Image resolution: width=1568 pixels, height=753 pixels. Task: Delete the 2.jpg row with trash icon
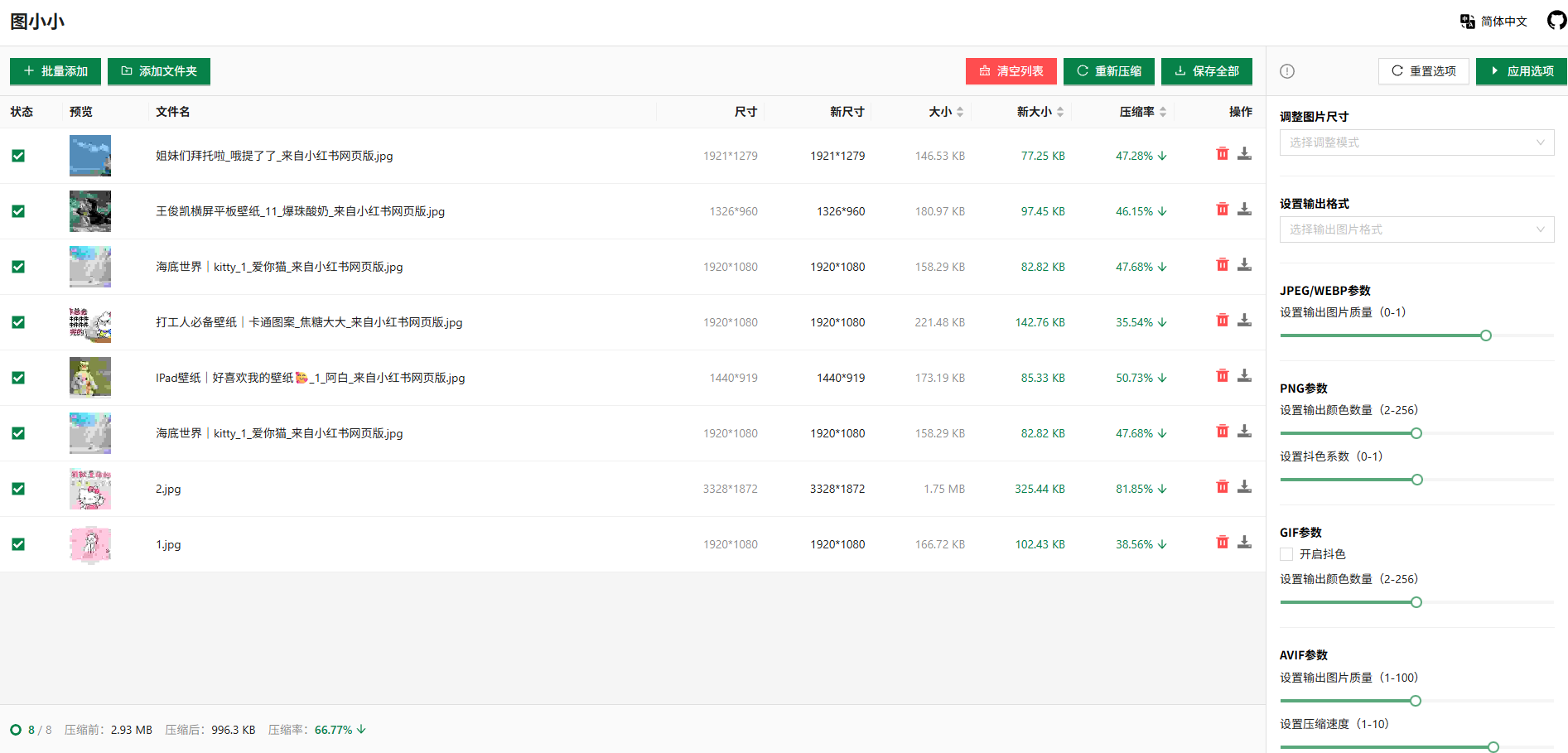point(1222,487)
